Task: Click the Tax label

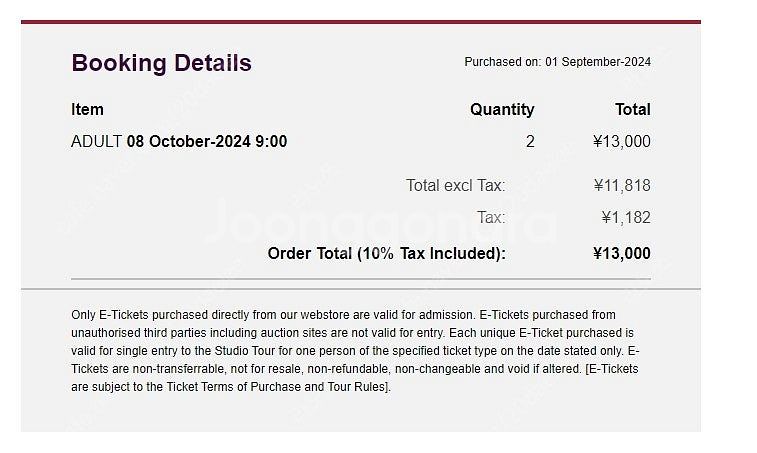Action: point(491,217)
